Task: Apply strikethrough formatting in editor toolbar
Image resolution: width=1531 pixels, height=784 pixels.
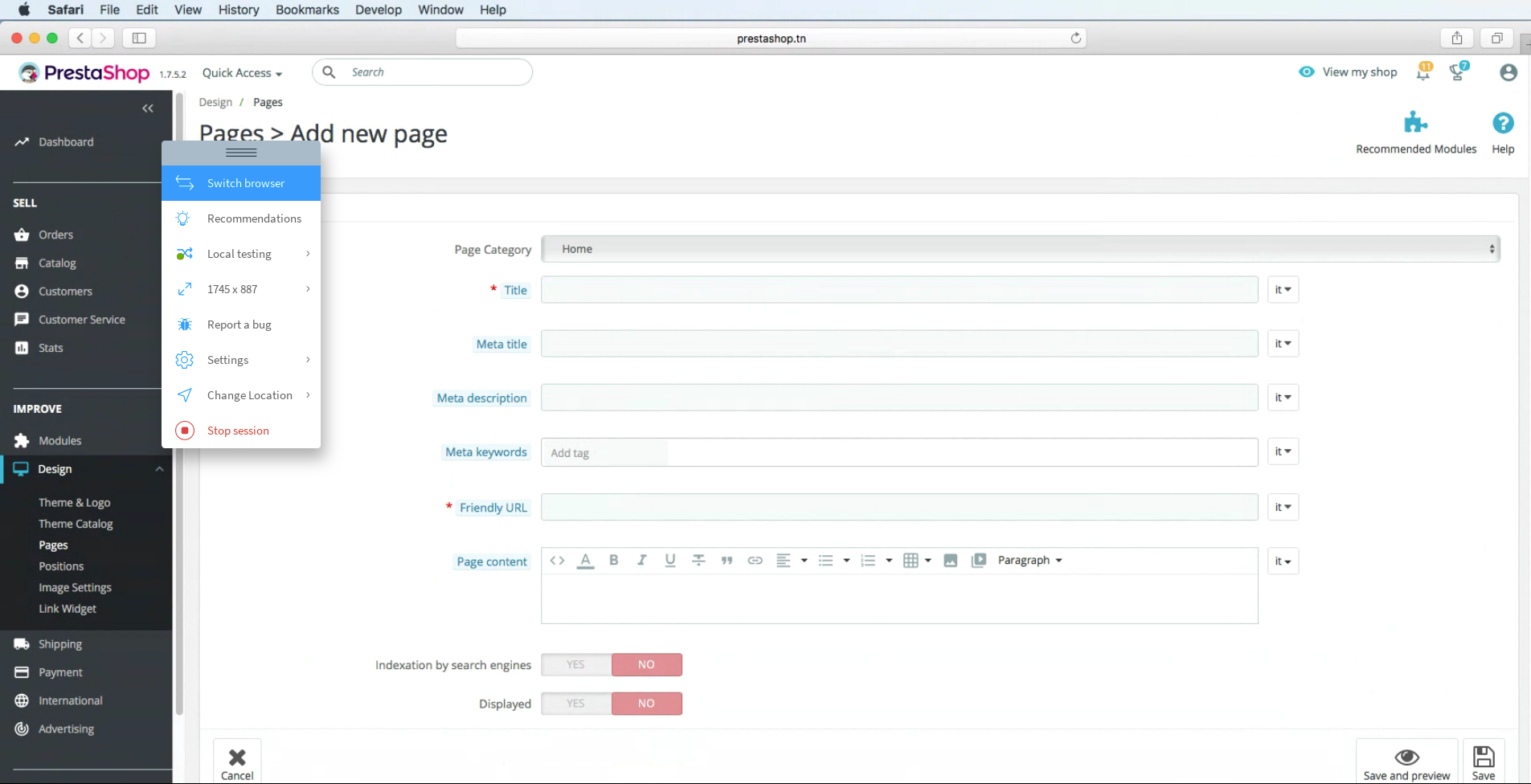Action: [698, 561]
